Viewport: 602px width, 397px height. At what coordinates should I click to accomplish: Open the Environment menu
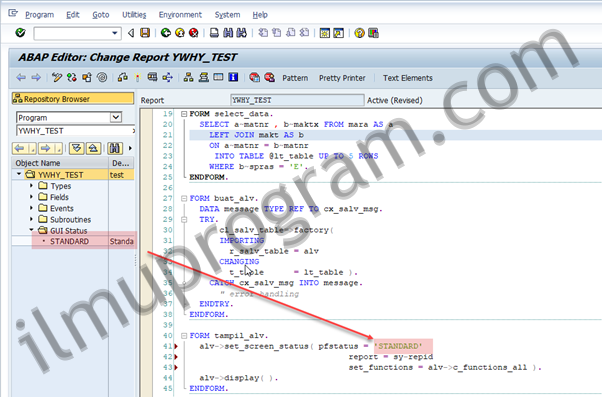point(180,15)
